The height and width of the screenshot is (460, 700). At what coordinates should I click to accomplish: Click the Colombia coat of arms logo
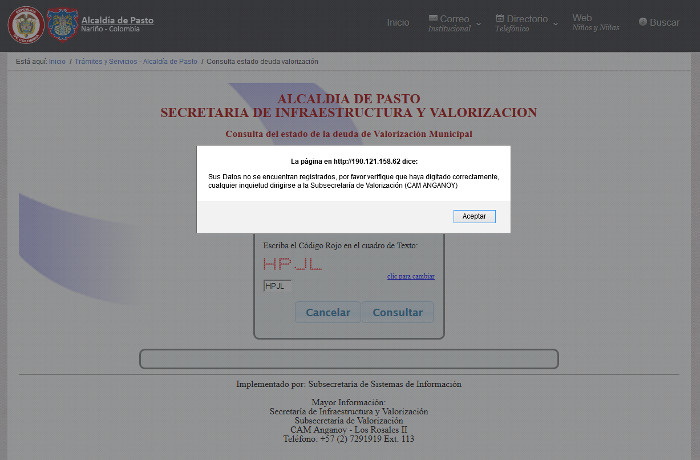pyautogui.click(x=26, y=25)
